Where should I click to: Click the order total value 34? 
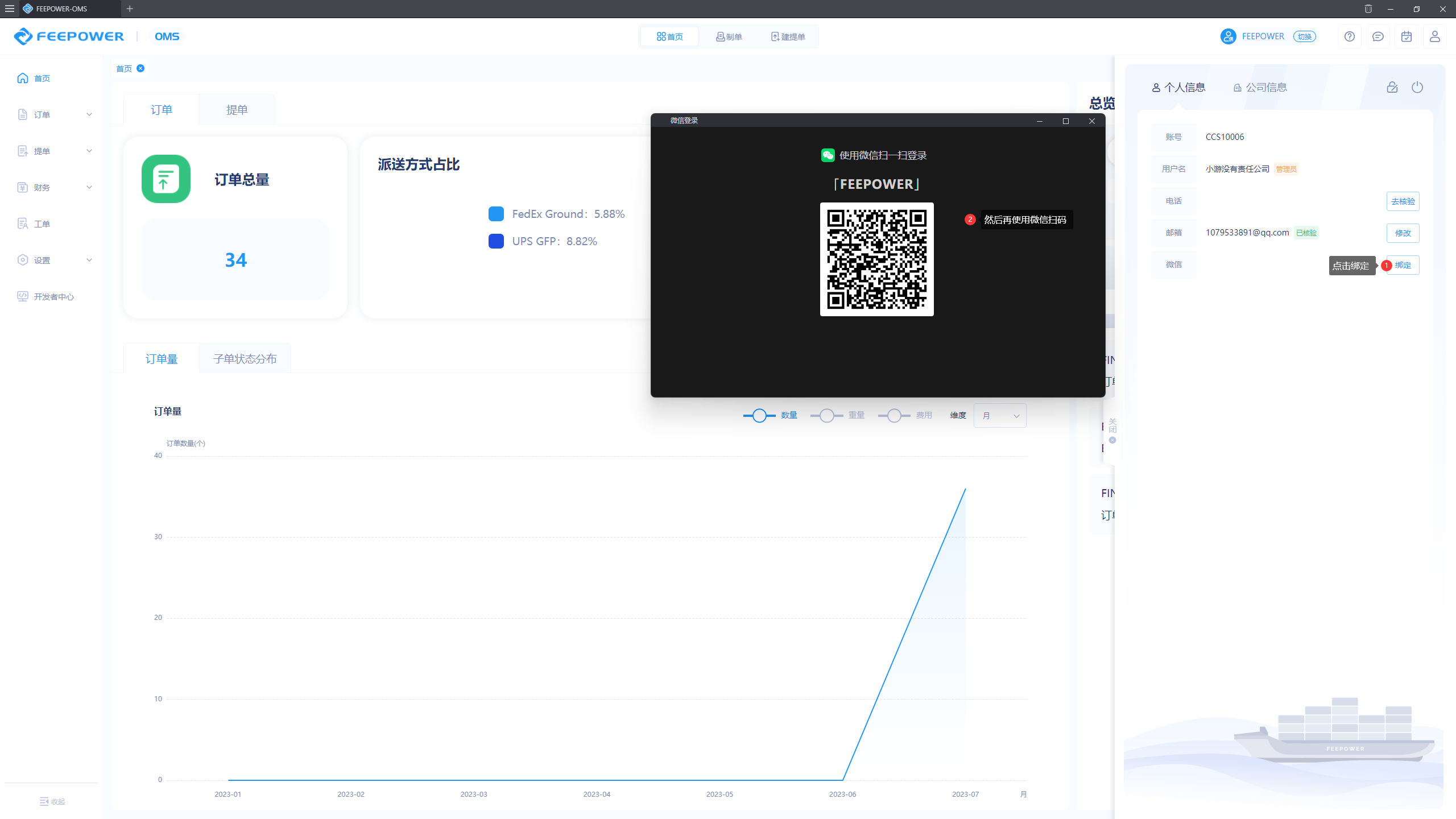pos(235,260)
